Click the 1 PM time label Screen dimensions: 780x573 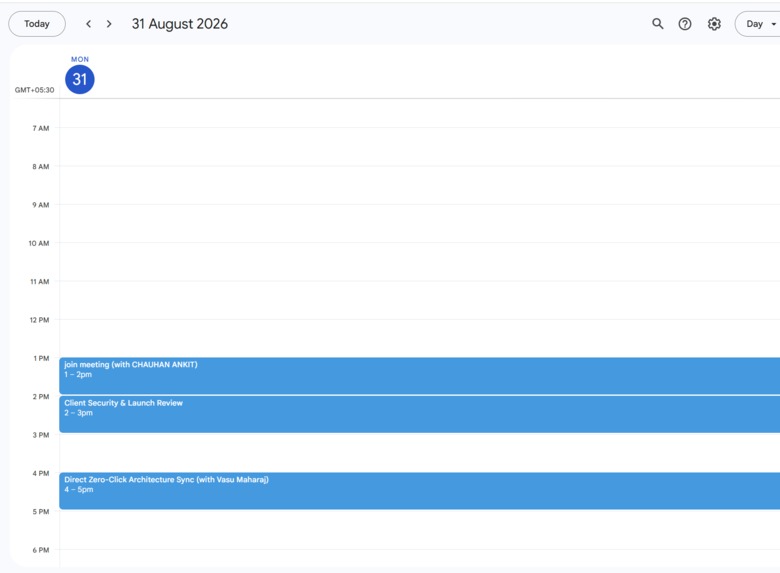[41, 358]
